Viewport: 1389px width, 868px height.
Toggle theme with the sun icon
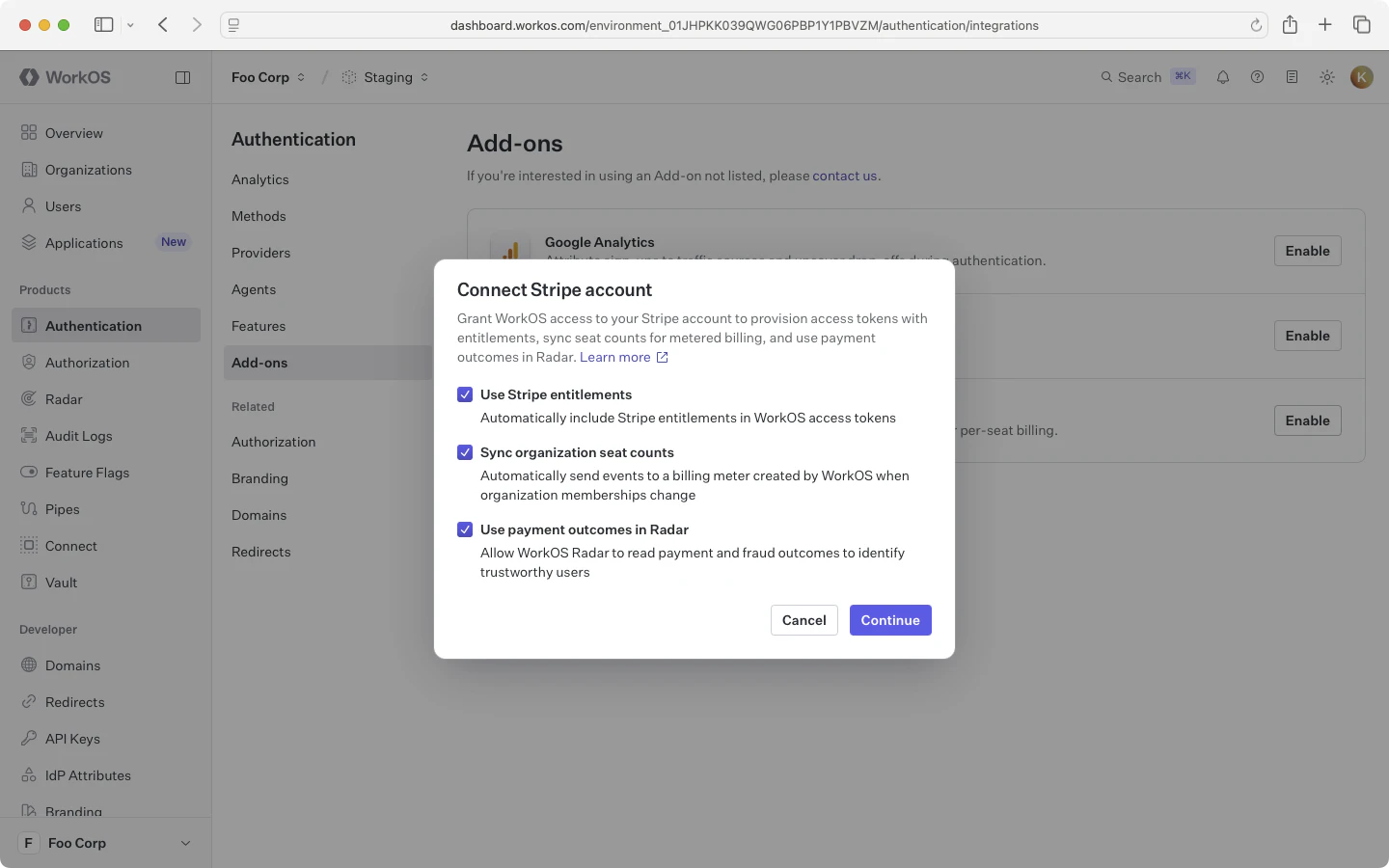pyautogui.click(x=1327, y=77)
